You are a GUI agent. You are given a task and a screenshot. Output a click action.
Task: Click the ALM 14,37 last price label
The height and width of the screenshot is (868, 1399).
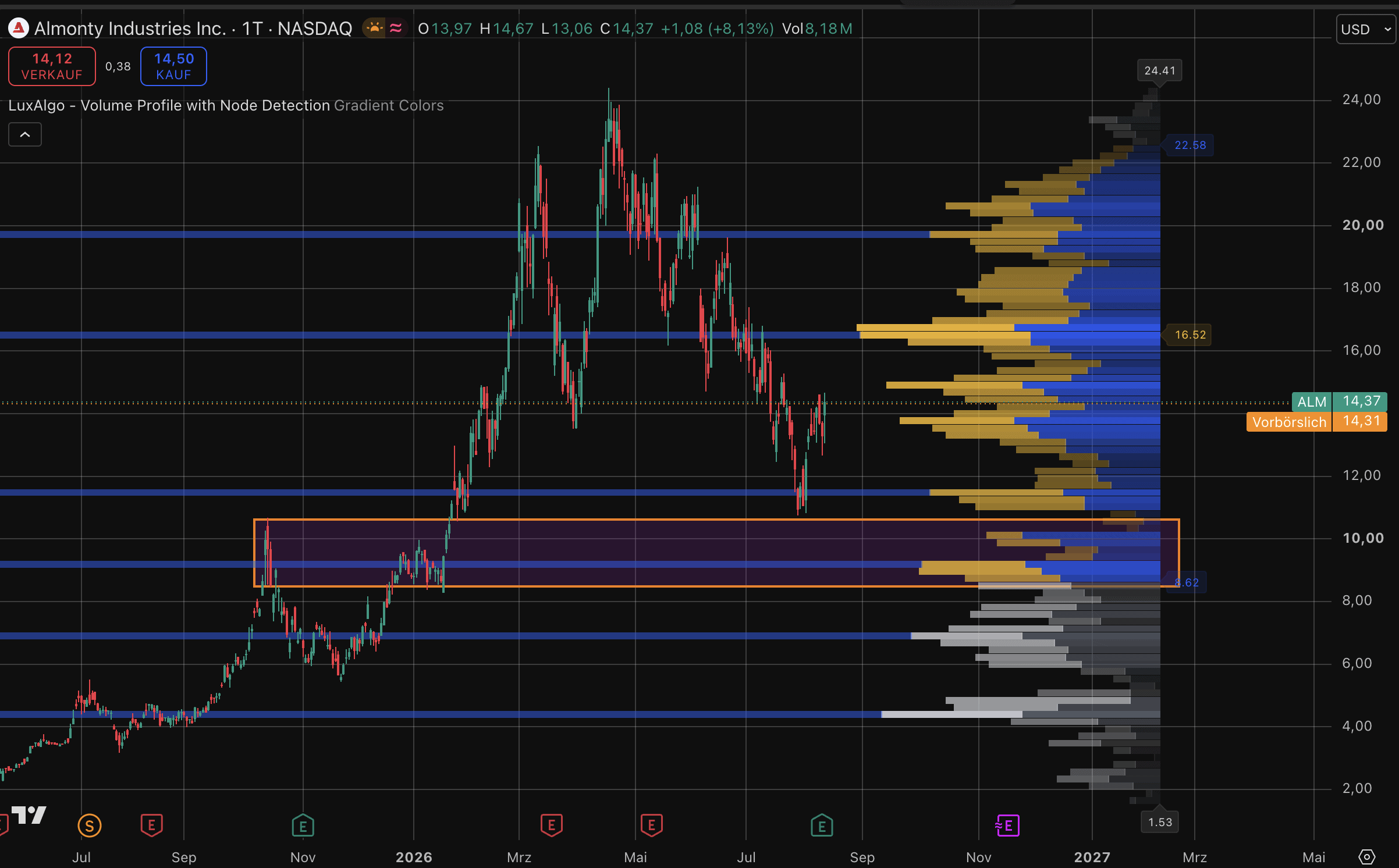pos(1339,401)
